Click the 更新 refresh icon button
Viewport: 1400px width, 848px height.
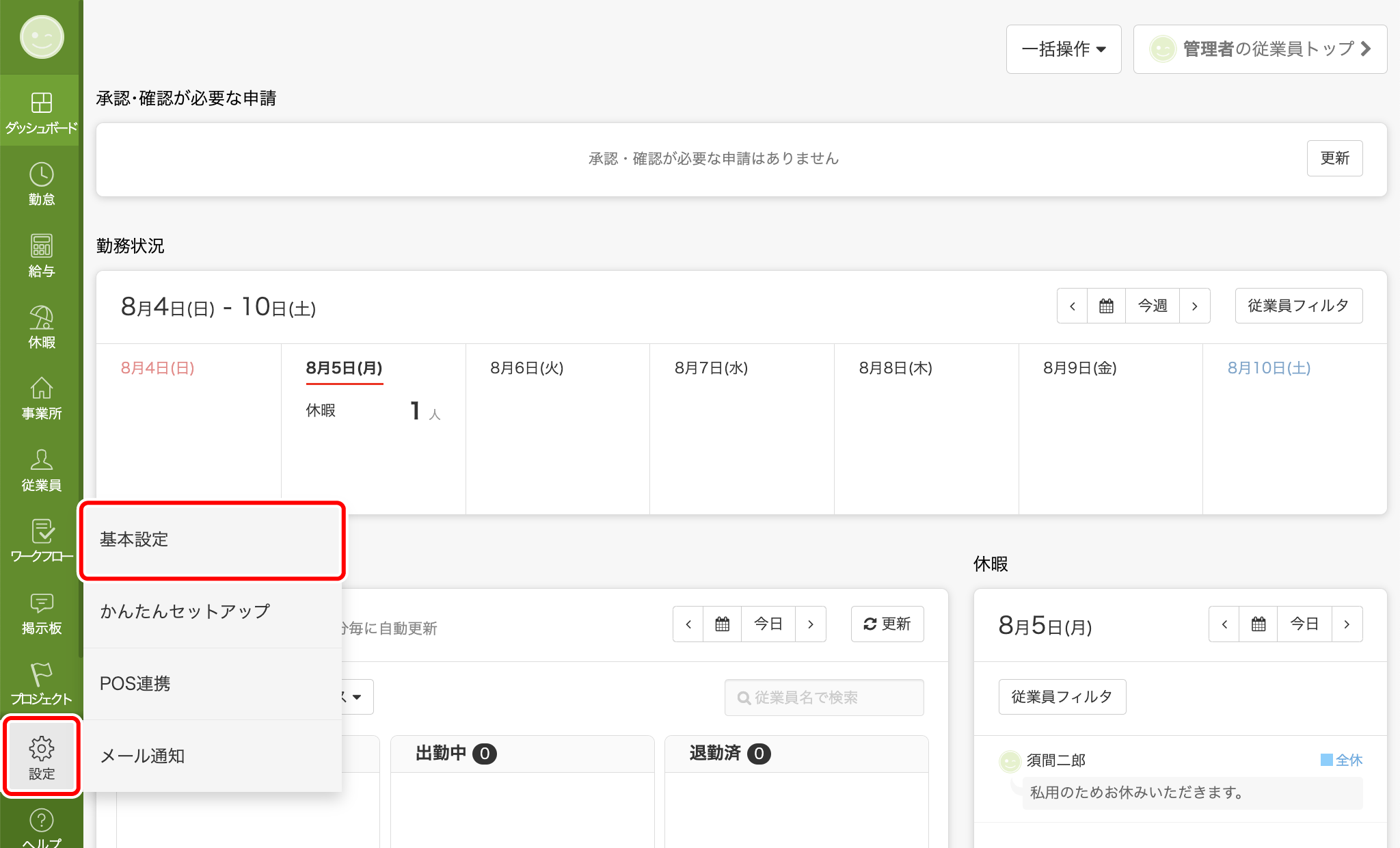(887, 624)
